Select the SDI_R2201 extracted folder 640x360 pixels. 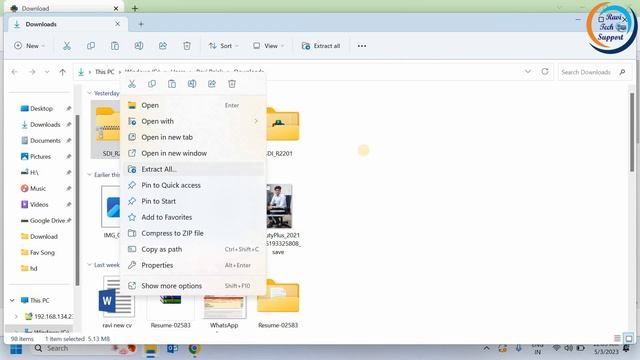click(x=281, y=131)
